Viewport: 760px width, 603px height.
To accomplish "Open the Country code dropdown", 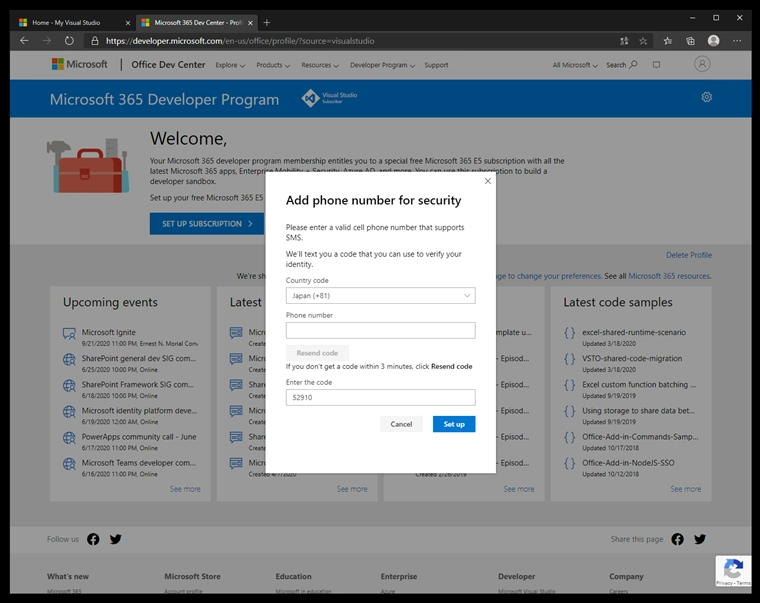I will pos(380,296).
